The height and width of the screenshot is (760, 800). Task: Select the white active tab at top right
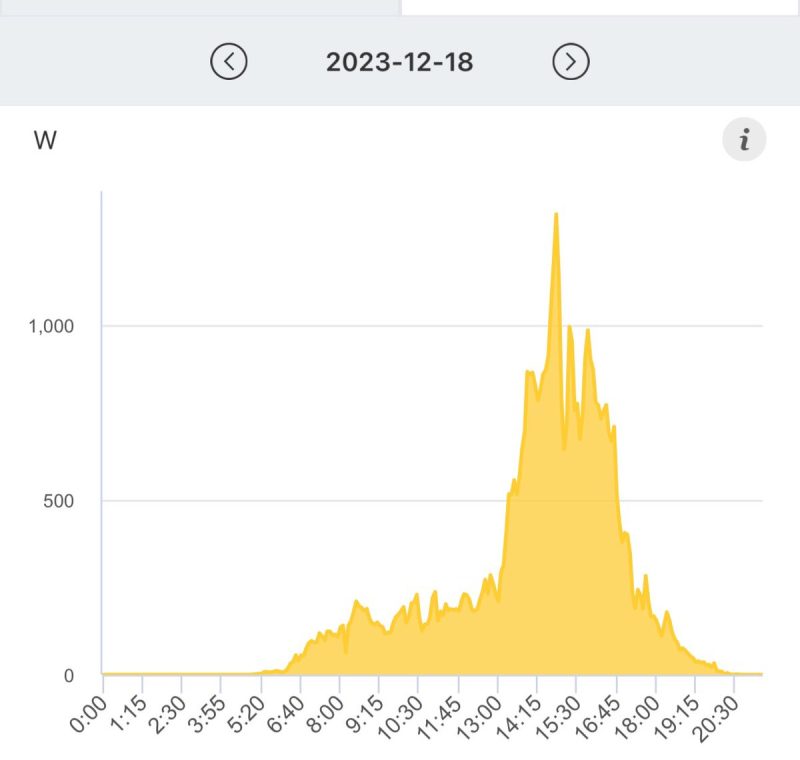(600, 6)
